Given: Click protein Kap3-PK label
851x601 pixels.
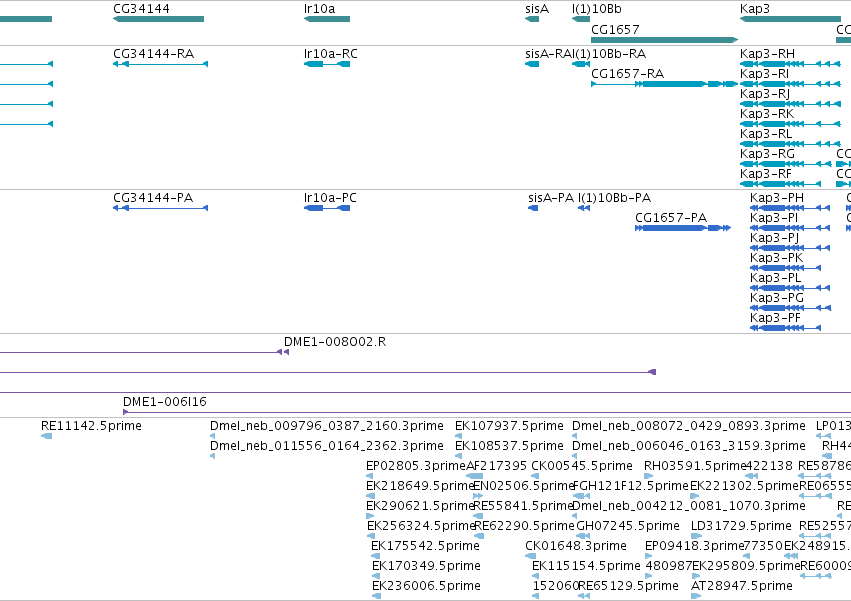Looking at the screenshot, I should click(x=776, y=258).
